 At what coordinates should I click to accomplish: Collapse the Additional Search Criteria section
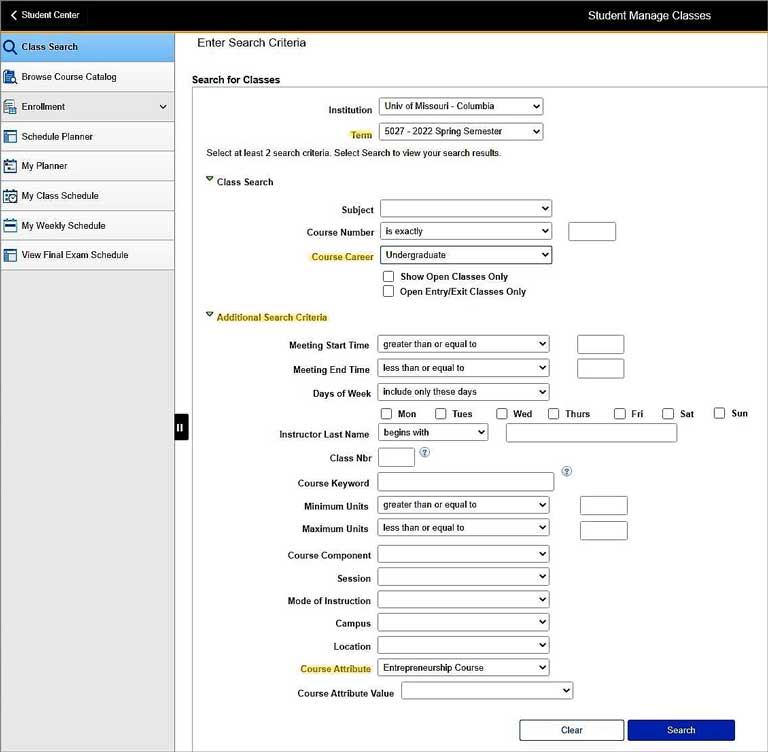[210, 316]
